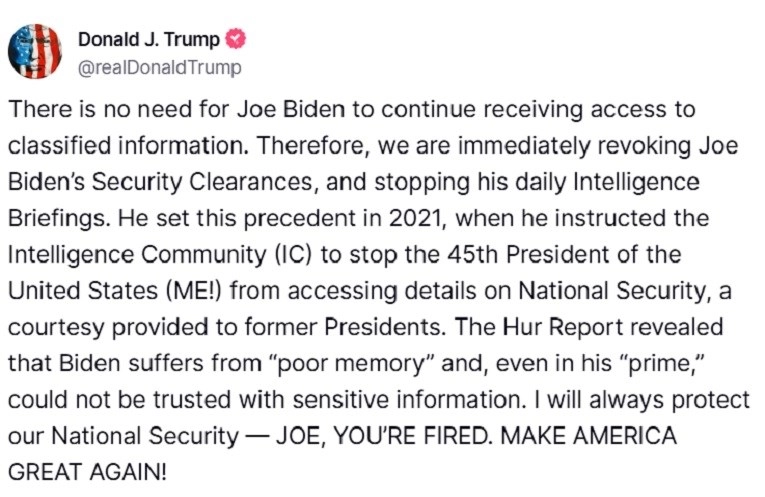Select the words "Security Clearances" in the post
765x497 pixels.
(x=202, y=182)
